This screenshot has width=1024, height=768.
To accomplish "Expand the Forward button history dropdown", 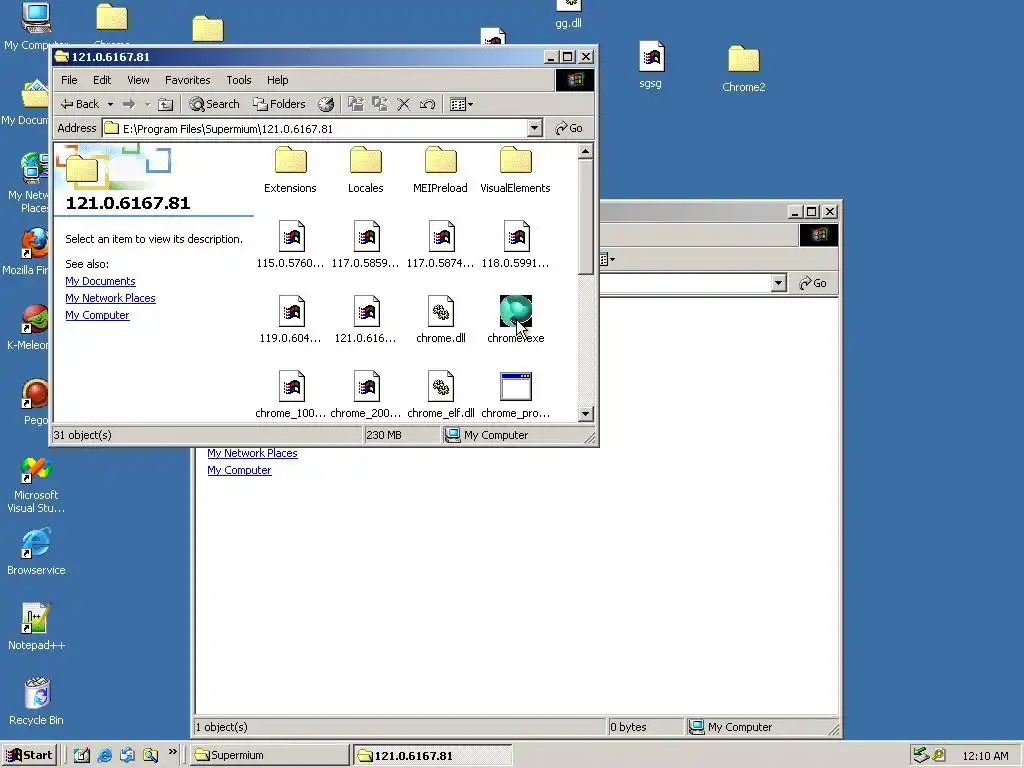I will click(x=147, y=104).
